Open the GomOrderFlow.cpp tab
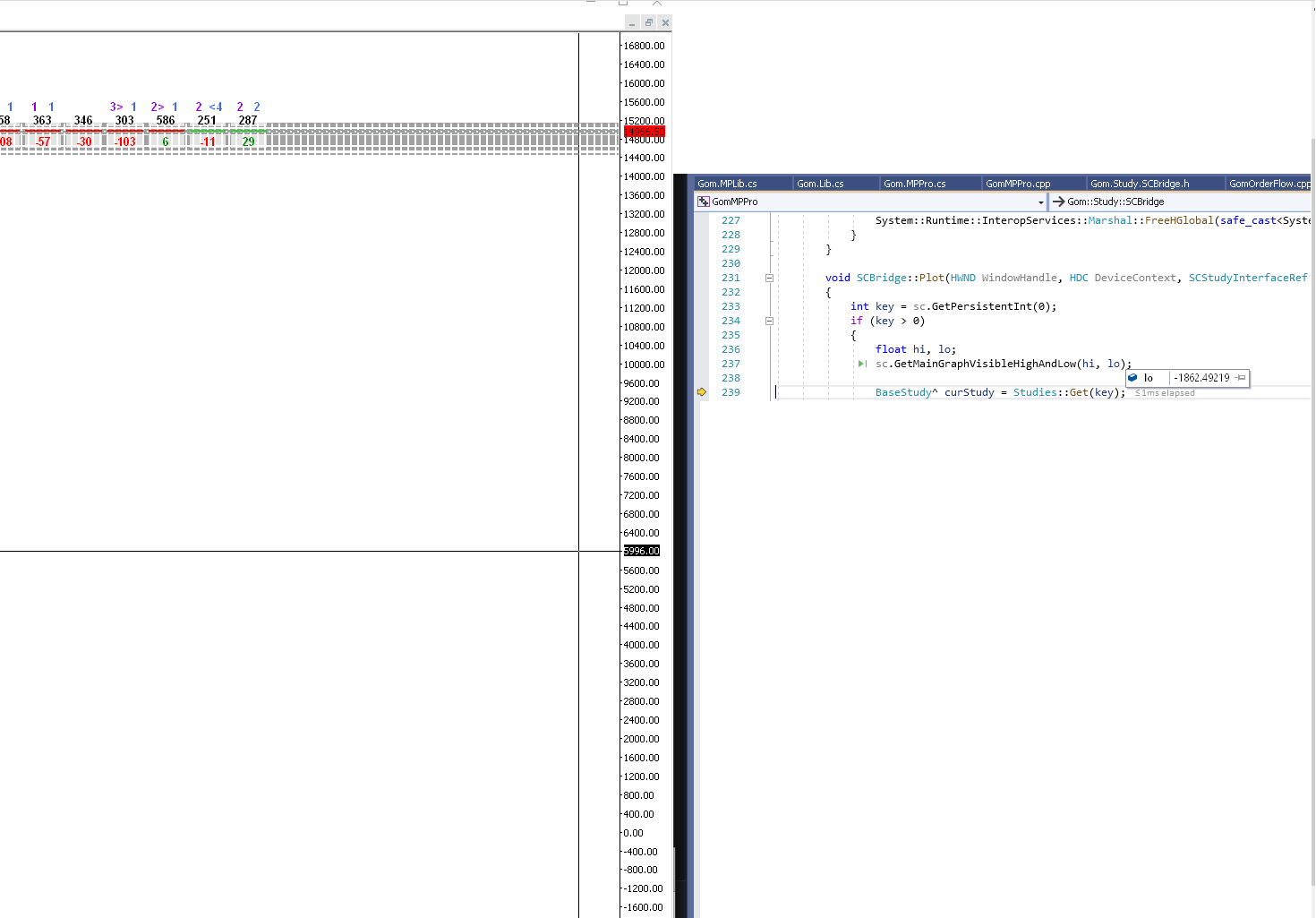 [x=1269, y=184]
